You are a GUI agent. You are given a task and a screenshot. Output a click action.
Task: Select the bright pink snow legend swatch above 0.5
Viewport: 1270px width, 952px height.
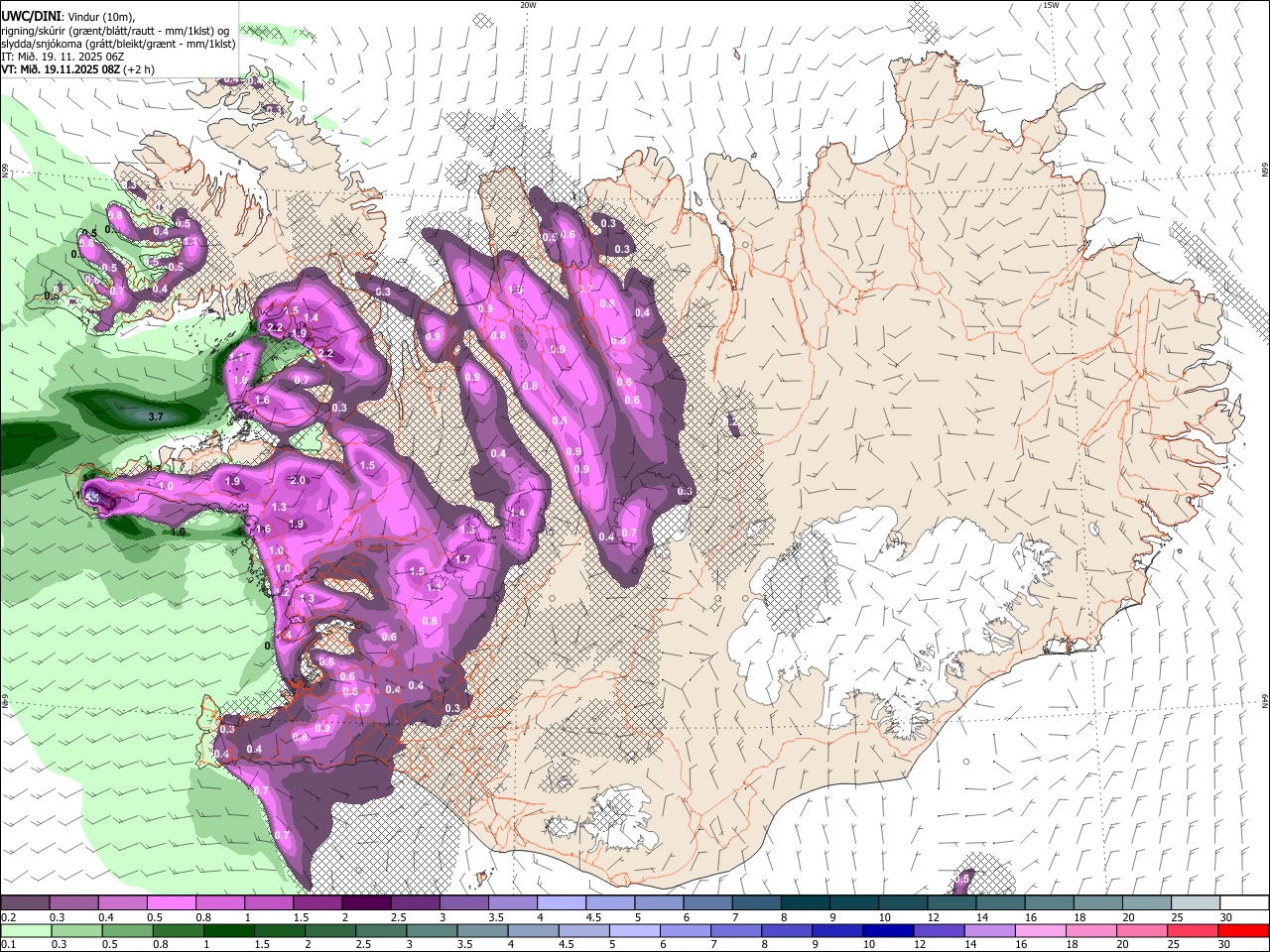171,903
